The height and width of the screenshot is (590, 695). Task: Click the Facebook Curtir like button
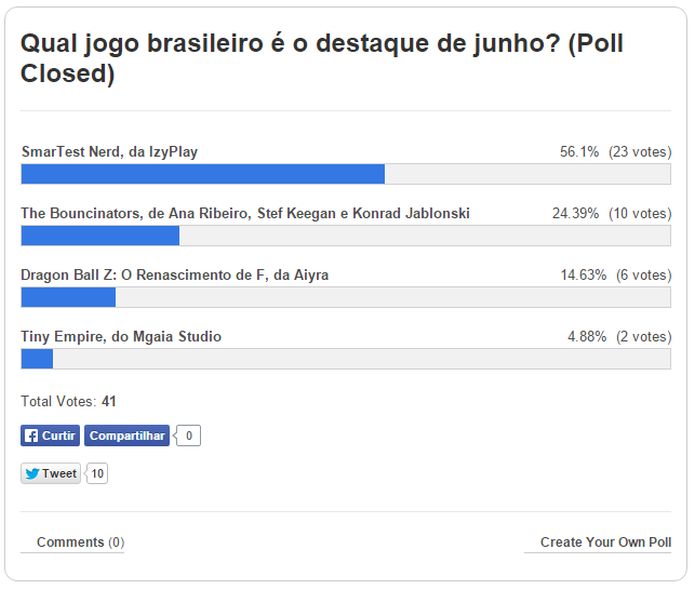pyautogui.click(x=50, y=436)
